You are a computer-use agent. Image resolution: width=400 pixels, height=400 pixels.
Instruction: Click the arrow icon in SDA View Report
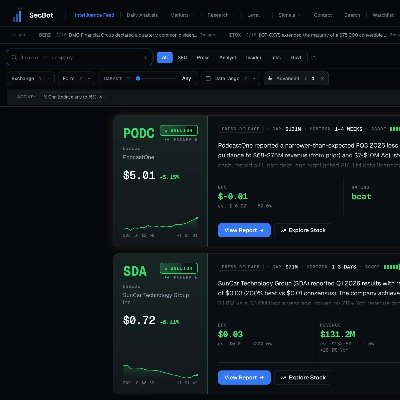point(262,378)
